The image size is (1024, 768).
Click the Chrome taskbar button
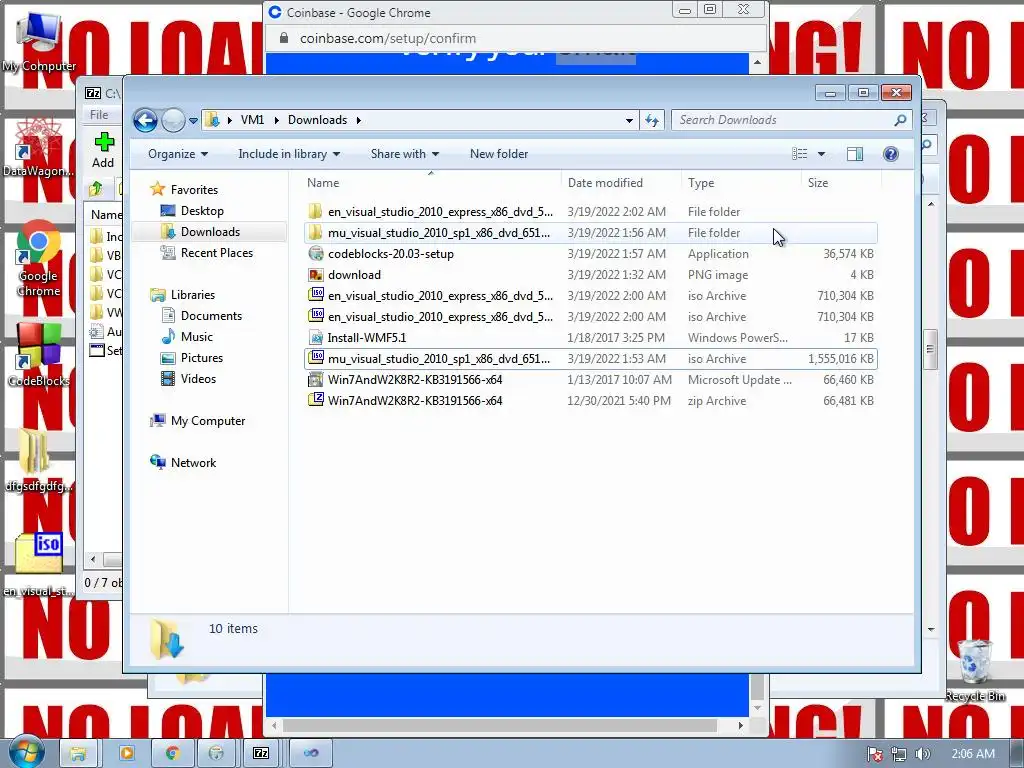[x=171, y=754]
